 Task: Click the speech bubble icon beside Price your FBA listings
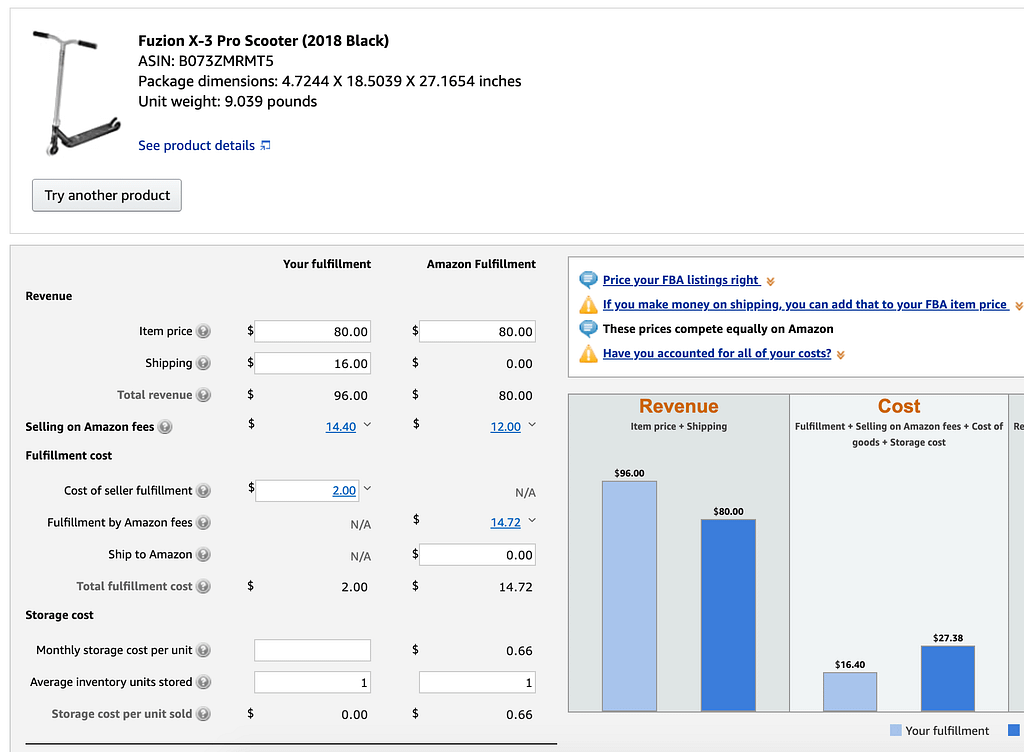point(588,280)
